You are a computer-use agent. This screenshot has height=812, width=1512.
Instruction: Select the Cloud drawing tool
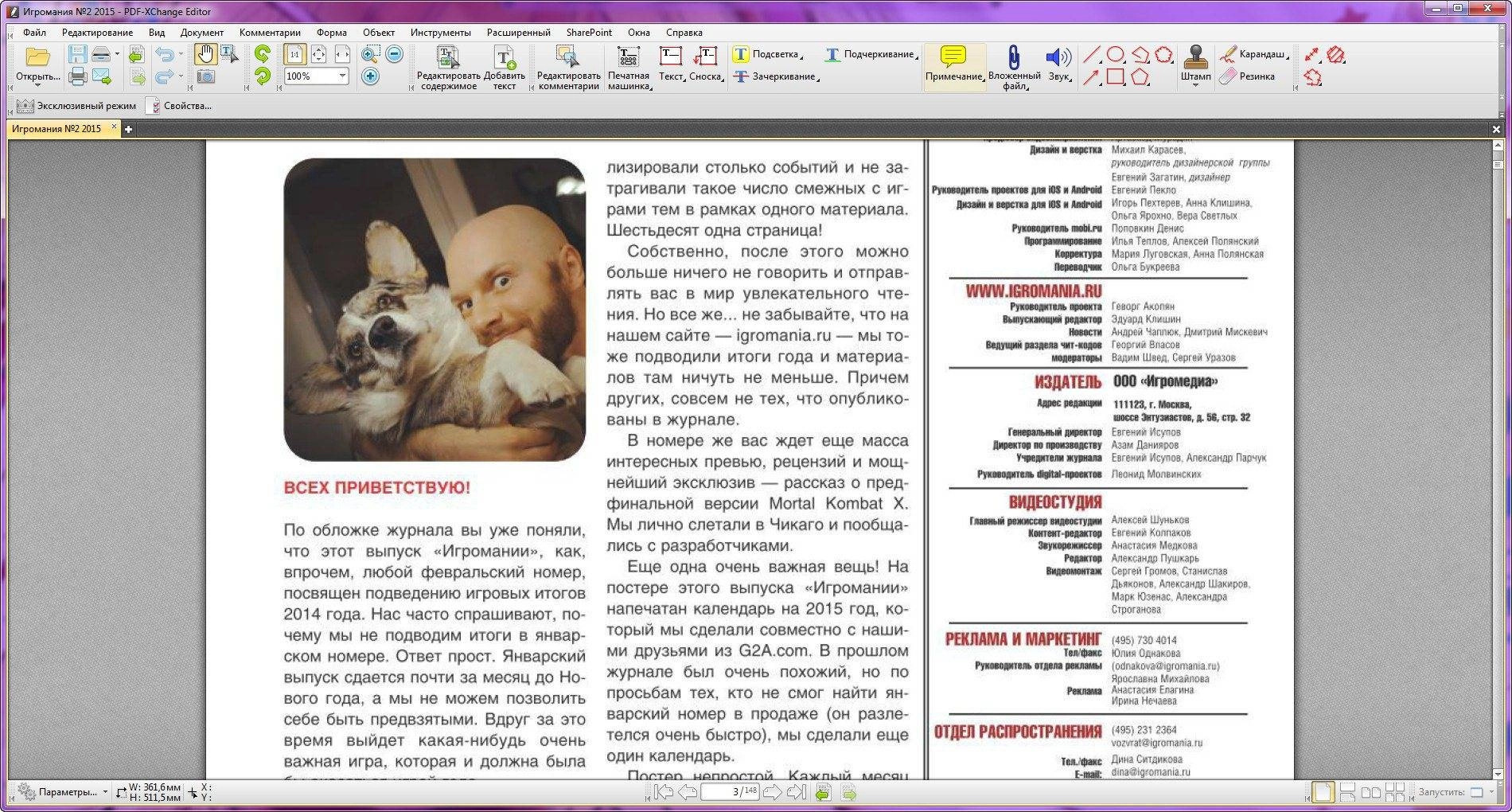1164,54
